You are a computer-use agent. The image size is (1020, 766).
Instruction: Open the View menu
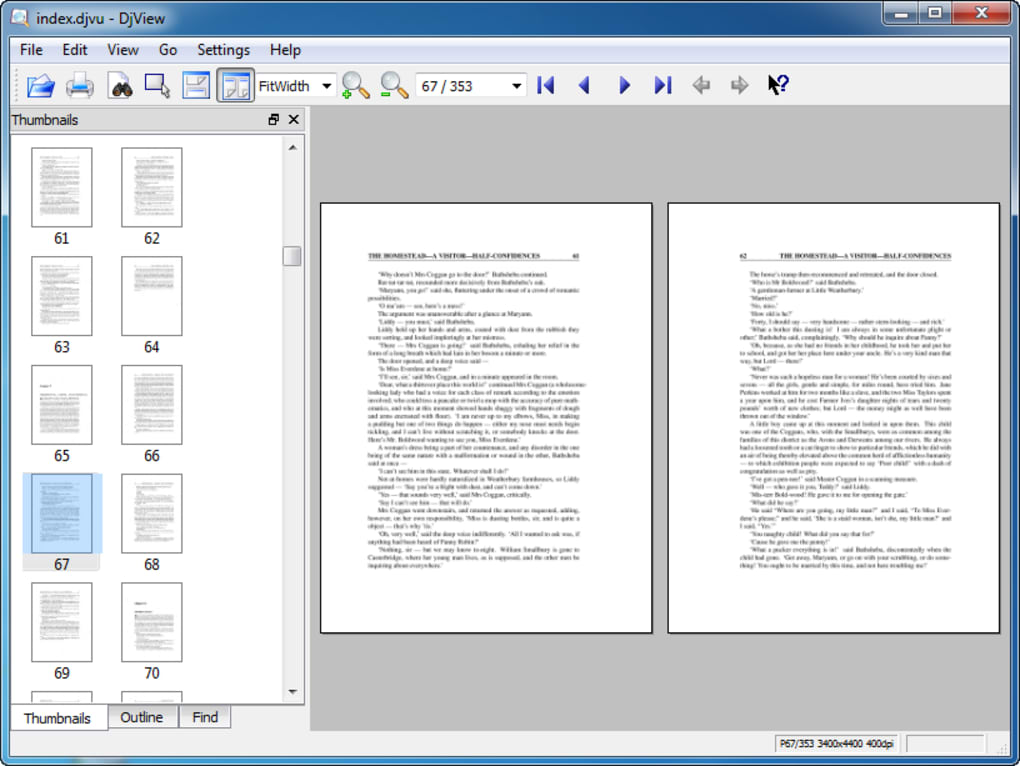pos(123,50)
